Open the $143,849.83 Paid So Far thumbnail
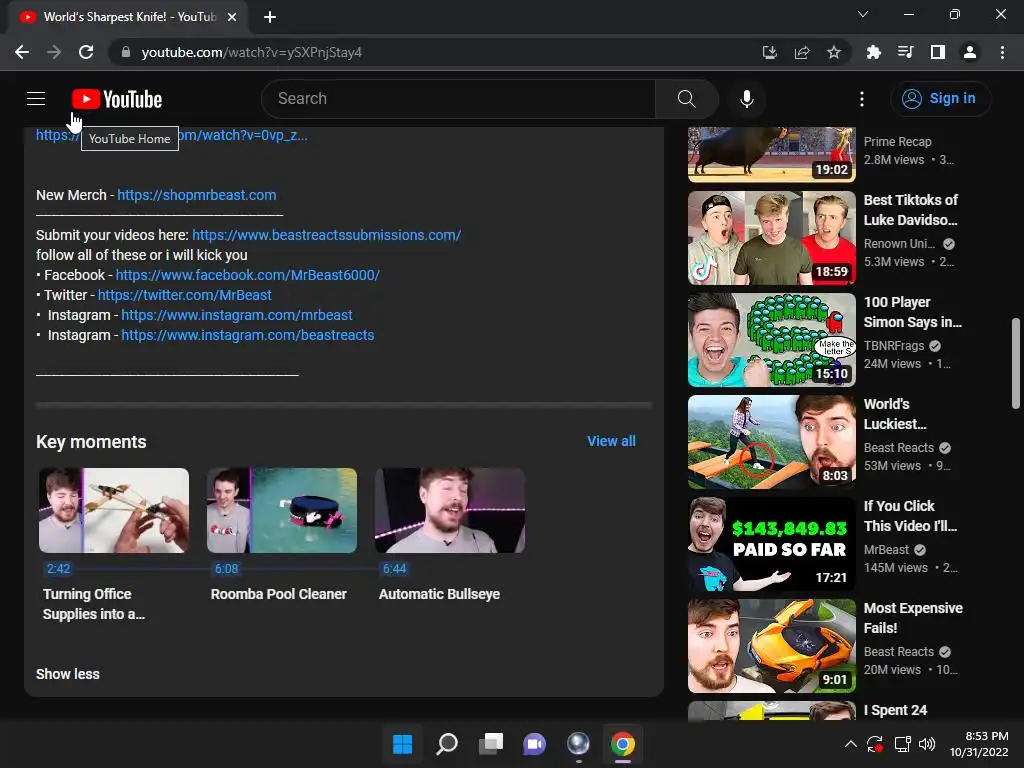This screenshot has height=768, width=1024. (x=771, y=543)
